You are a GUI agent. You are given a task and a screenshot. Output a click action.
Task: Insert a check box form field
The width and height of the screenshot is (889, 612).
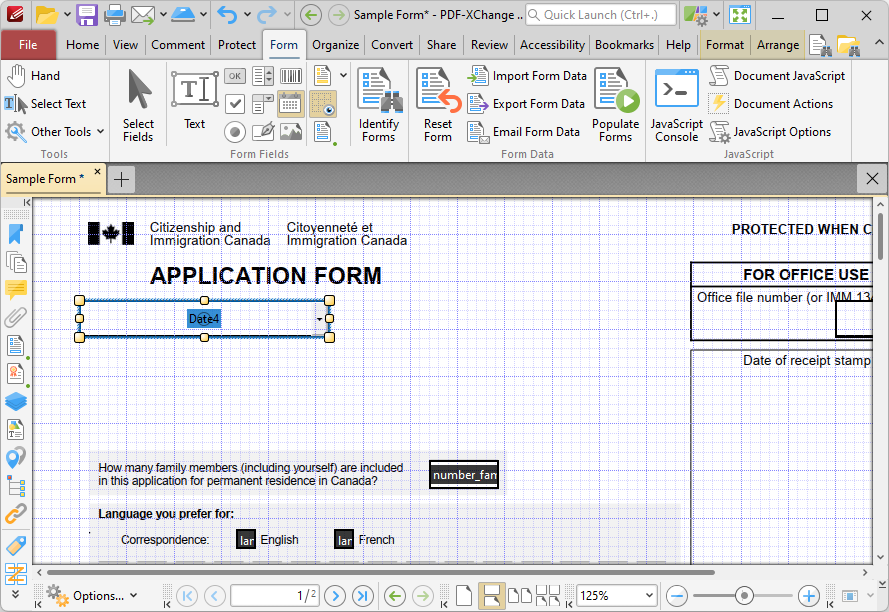pyautogui.click(x=235, y=104)
